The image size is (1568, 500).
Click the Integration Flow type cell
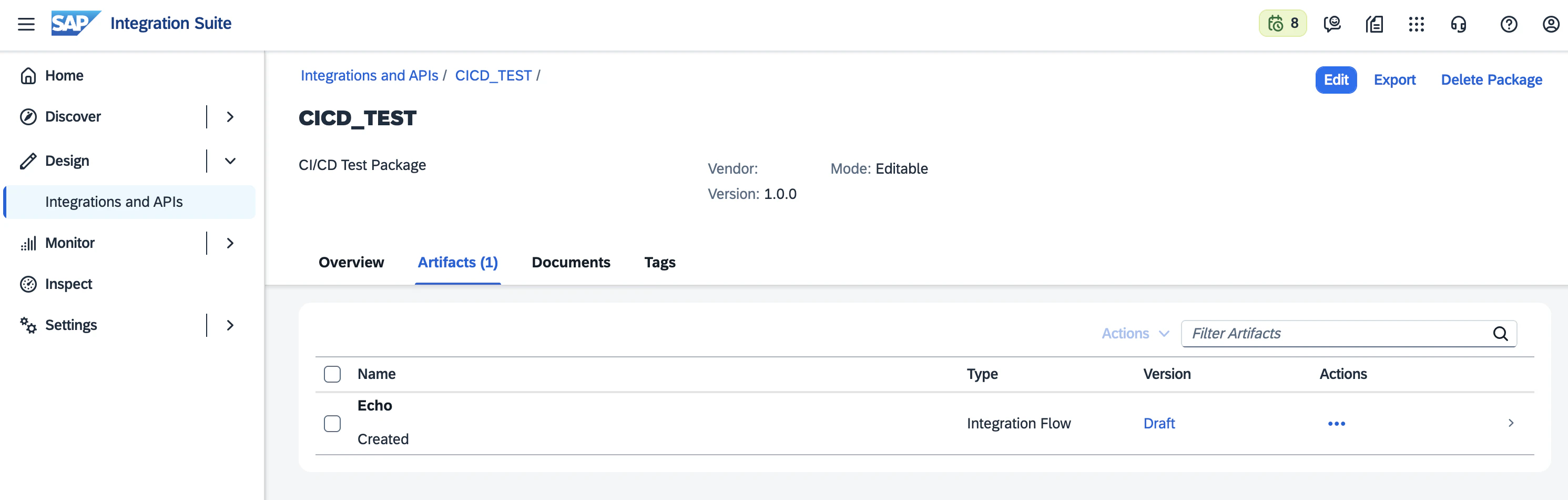pyautogui.click(x=1019, y=423)
